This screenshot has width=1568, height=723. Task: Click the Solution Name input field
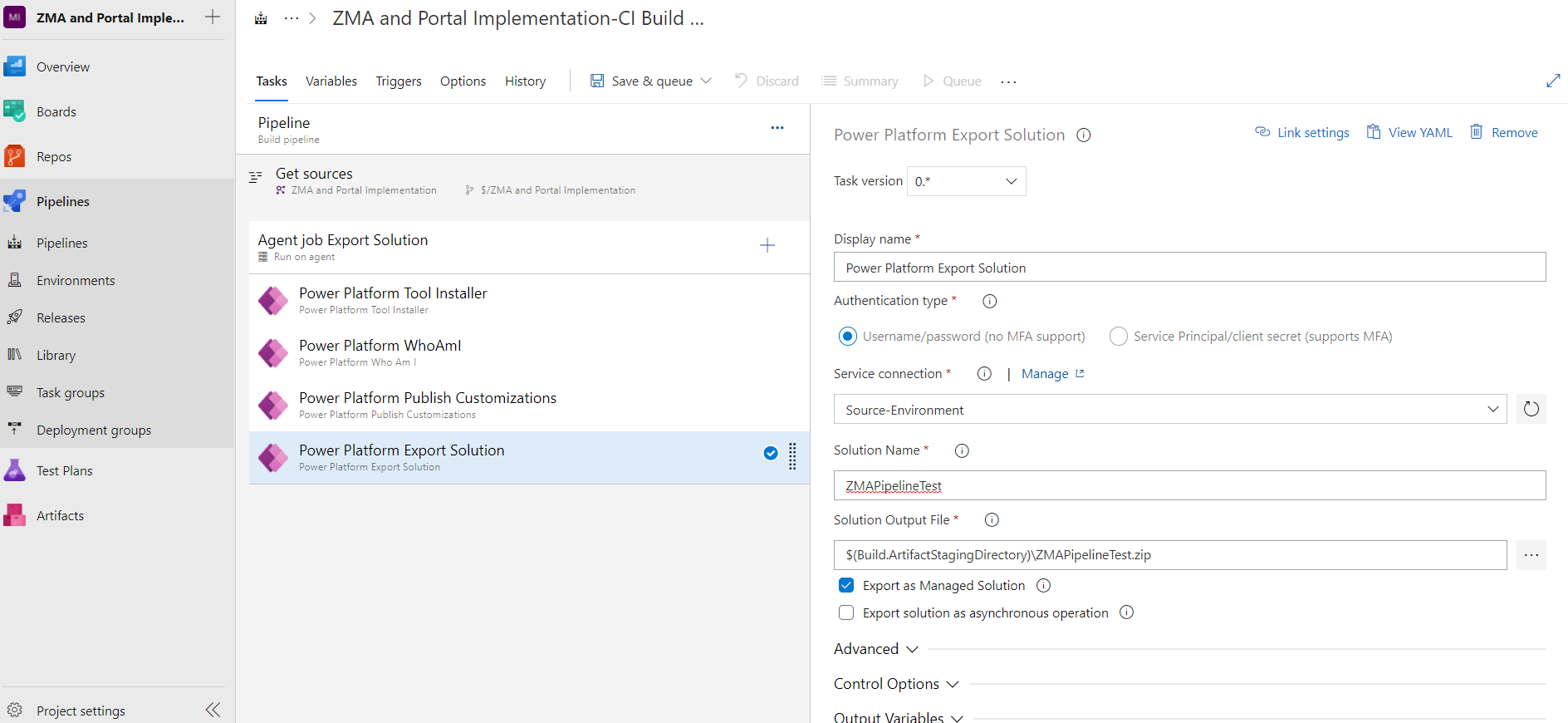(x=1188, y=485)
